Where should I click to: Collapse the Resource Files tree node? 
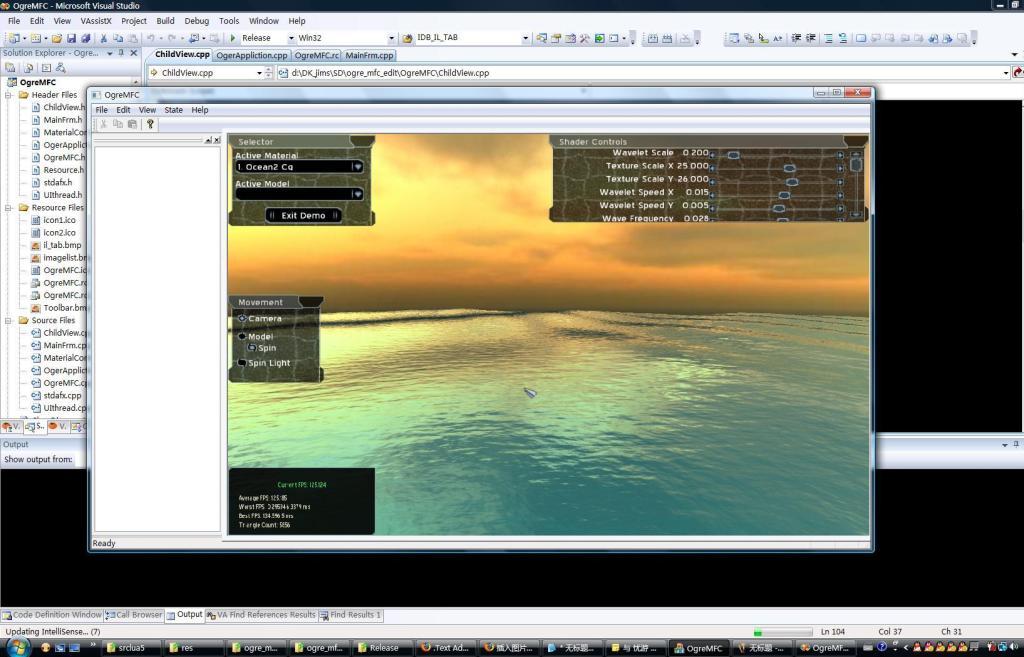[9, 208]
